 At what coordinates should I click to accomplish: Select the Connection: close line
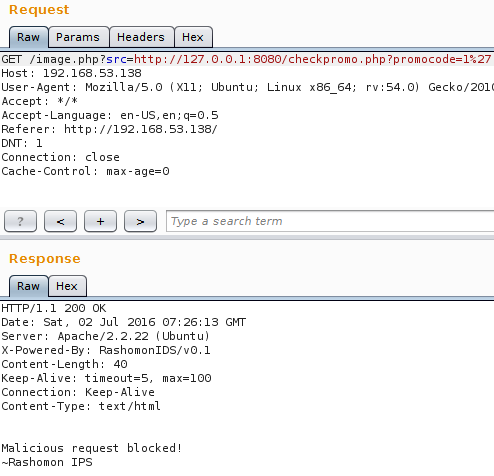pos(60,157)
